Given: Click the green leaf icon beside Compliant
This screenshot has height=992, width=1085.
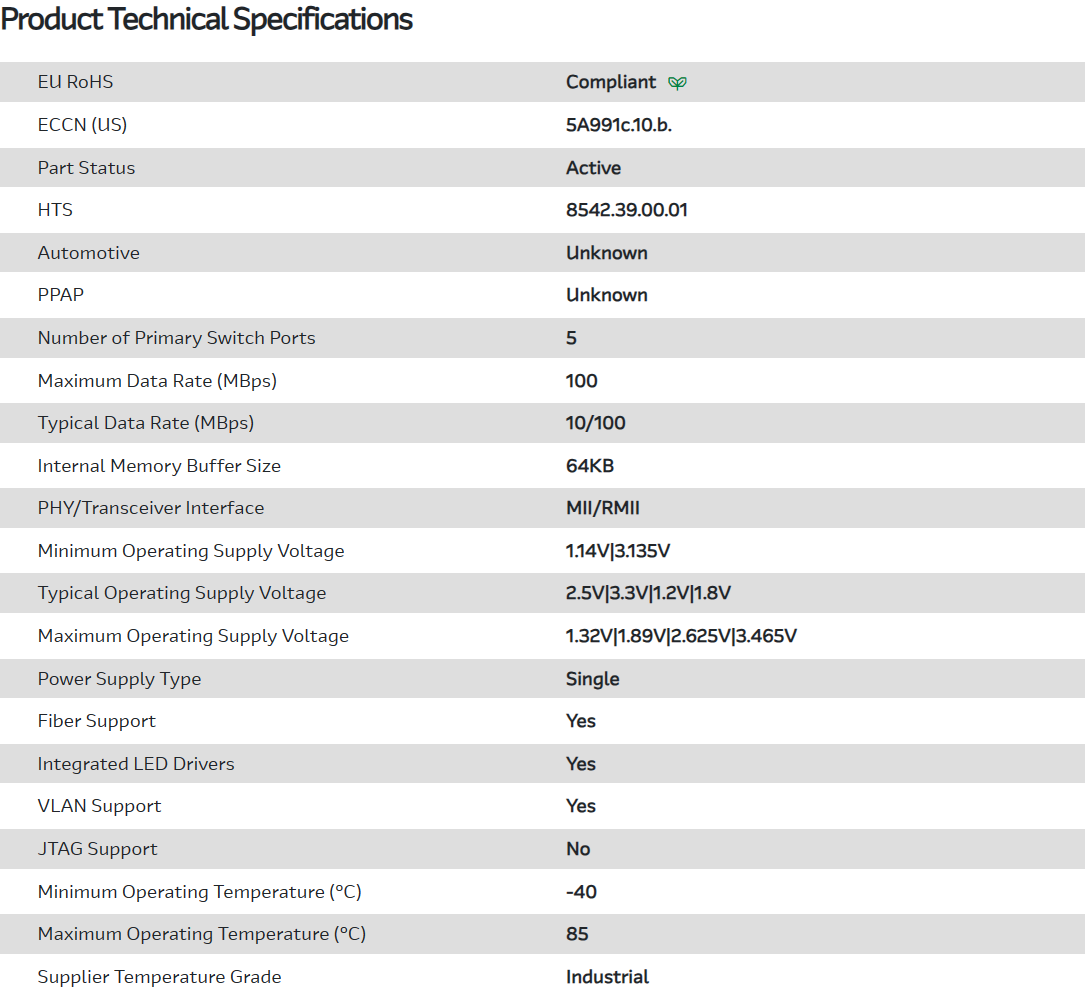Looking at the screenshot, I should pos(677,83).
